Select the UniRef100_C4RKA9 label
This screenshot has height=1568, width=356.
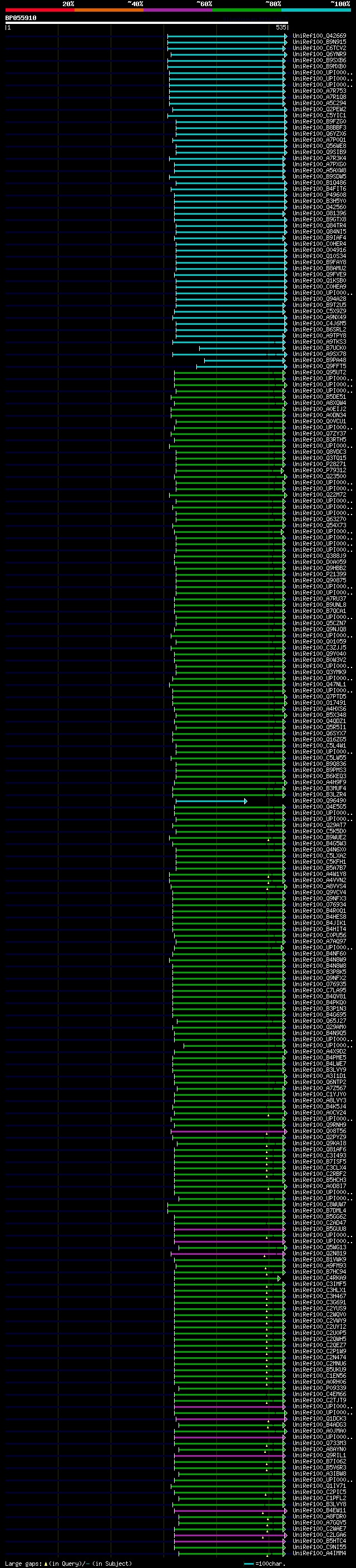pyautogui.click(x=319, y=1279)
